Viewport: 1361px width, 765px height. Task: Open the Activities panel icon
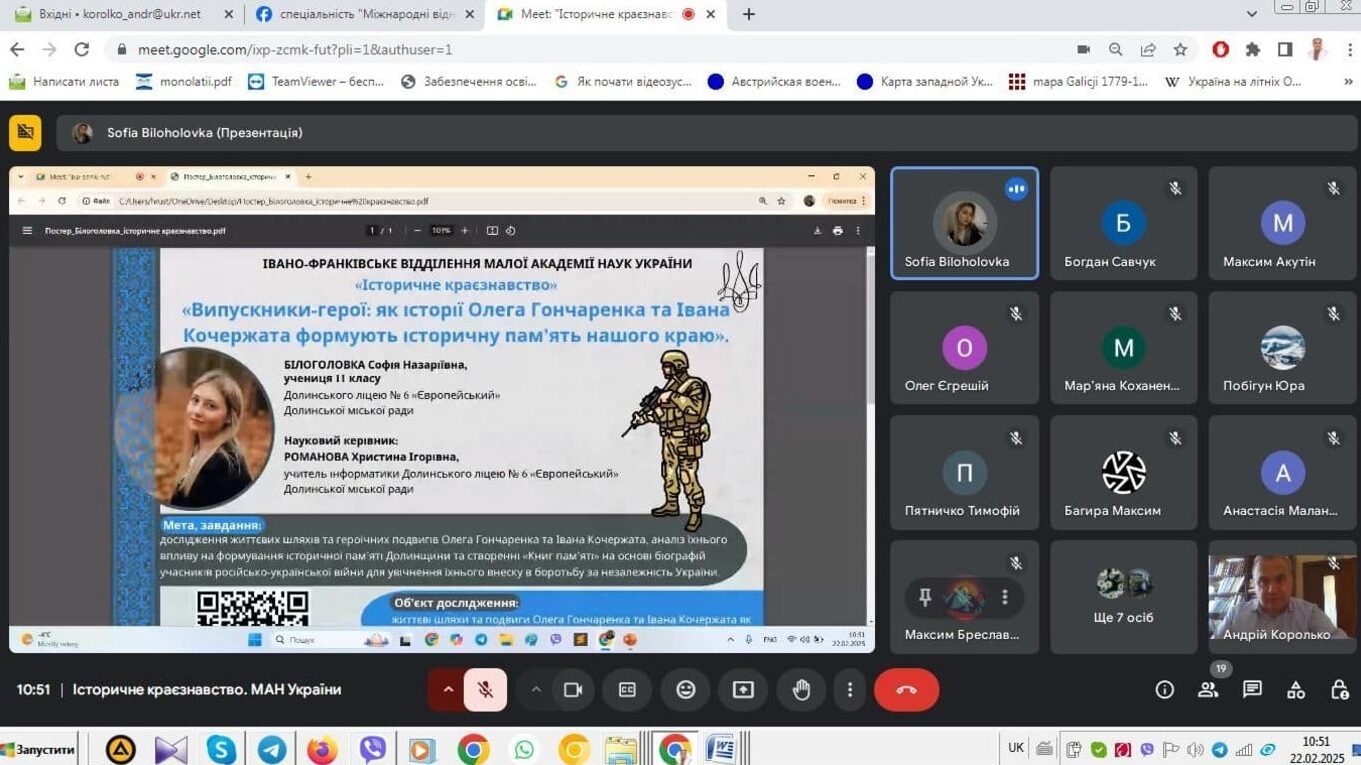[x=1296, y=690]
